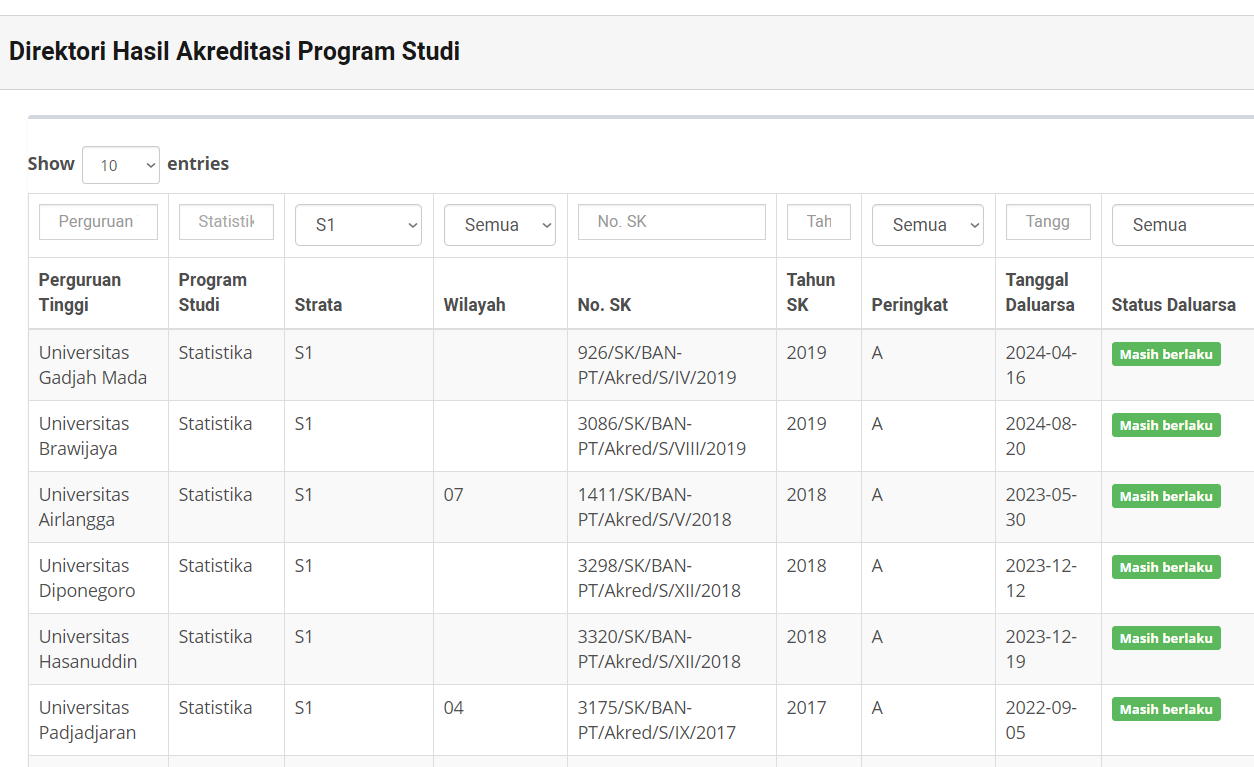1254x767 pixels.
Task: Click the Program Studi filter input
Action: (x=226, y=222)
